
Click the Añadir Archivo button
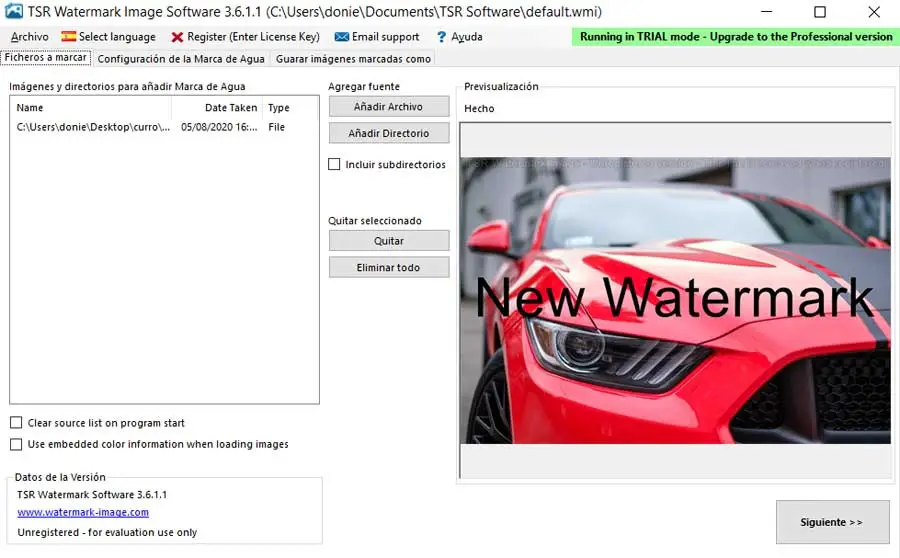click(x=389, y=106)
